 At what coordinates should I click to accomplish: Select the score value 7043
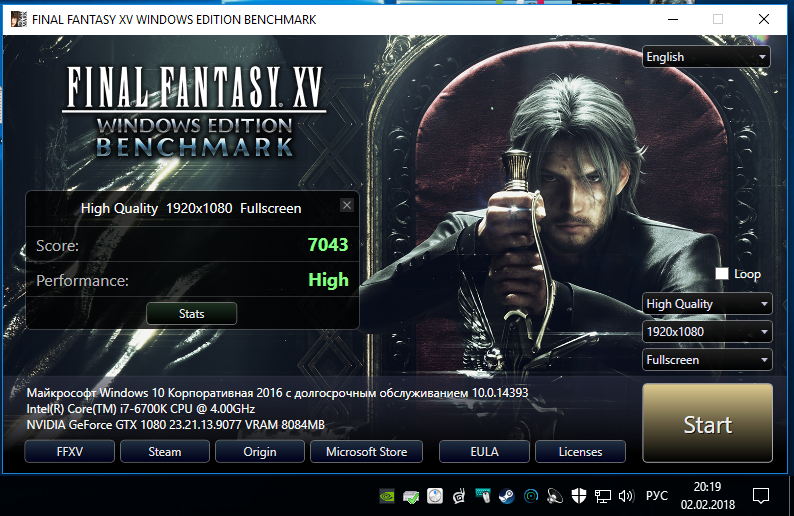(x=328, y=245)
